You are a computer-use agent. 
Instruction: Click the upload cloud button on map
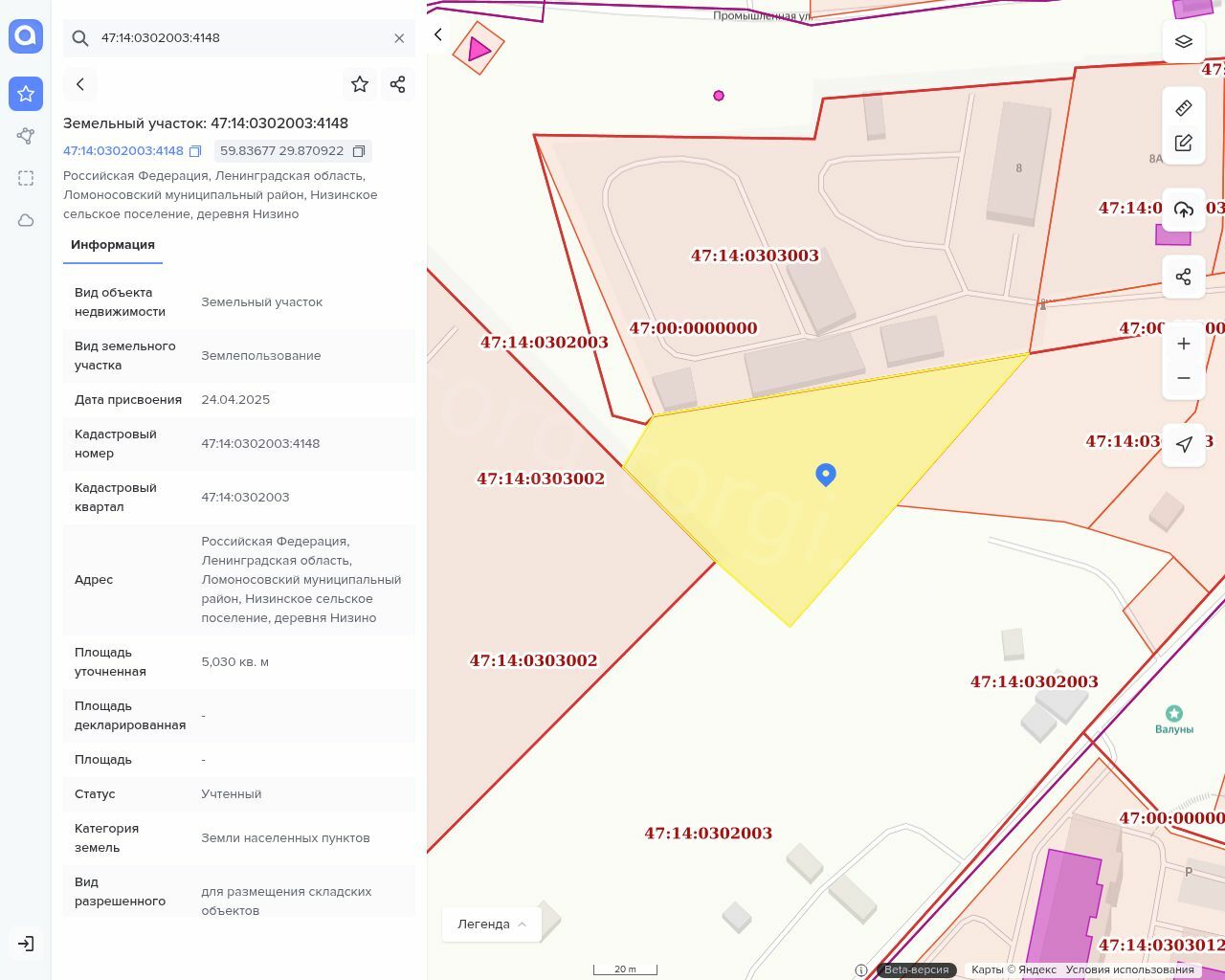(x=1184, y=210)
